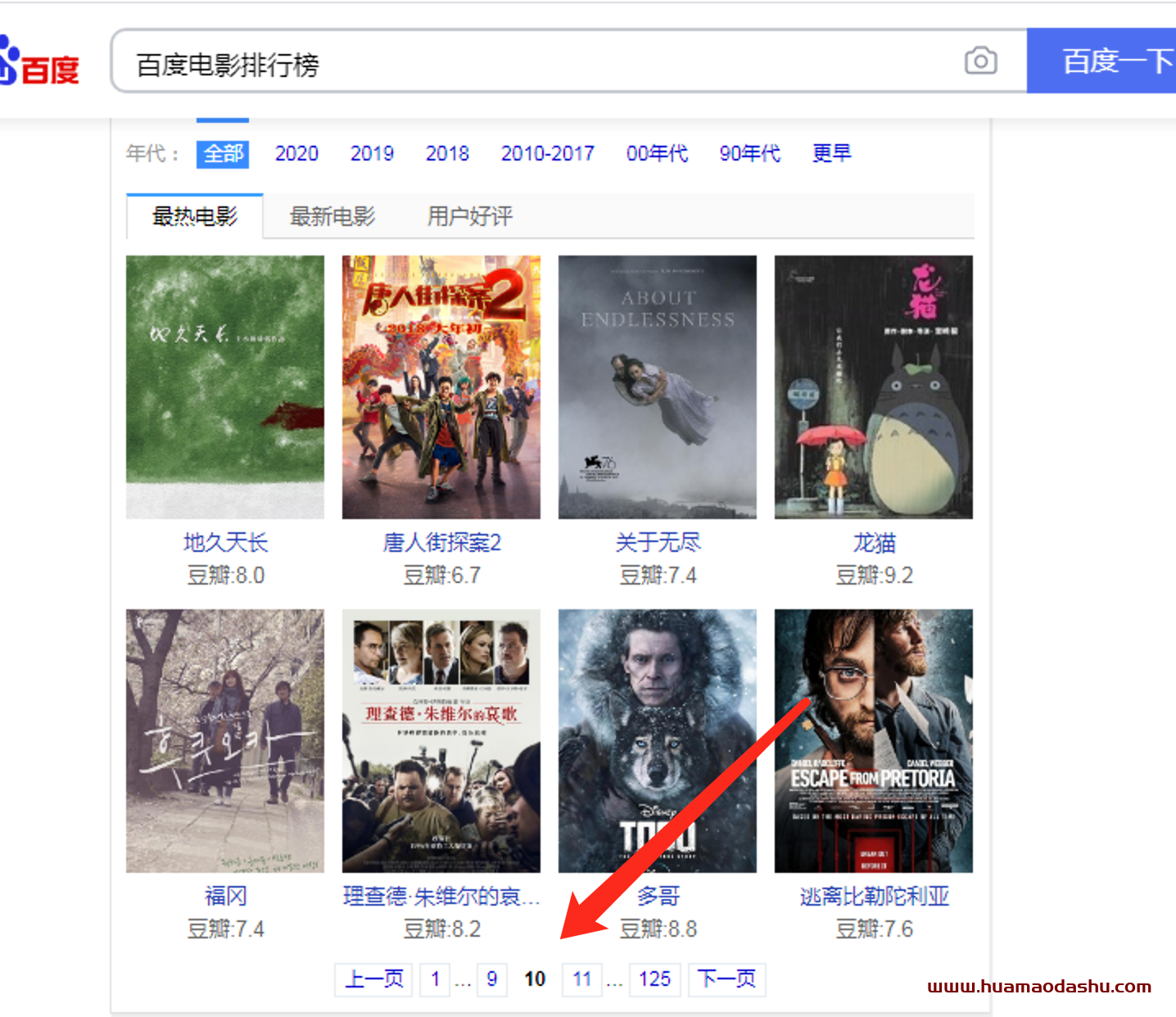Image resolution: width=1176 pixels, height=1017 pixels.
Task: Click the 理查德·朱维尔的哀… title link
Action: click(x=441, y=896)
